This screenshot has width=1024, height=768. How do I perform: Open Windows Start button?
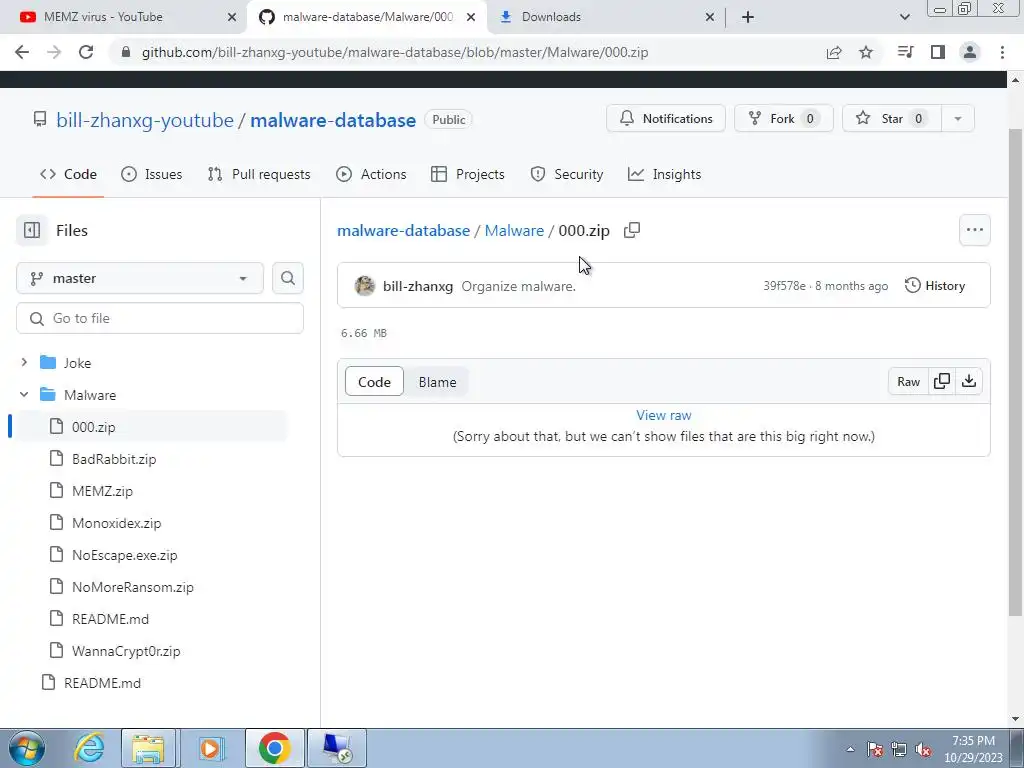click(x=26, y=748)
